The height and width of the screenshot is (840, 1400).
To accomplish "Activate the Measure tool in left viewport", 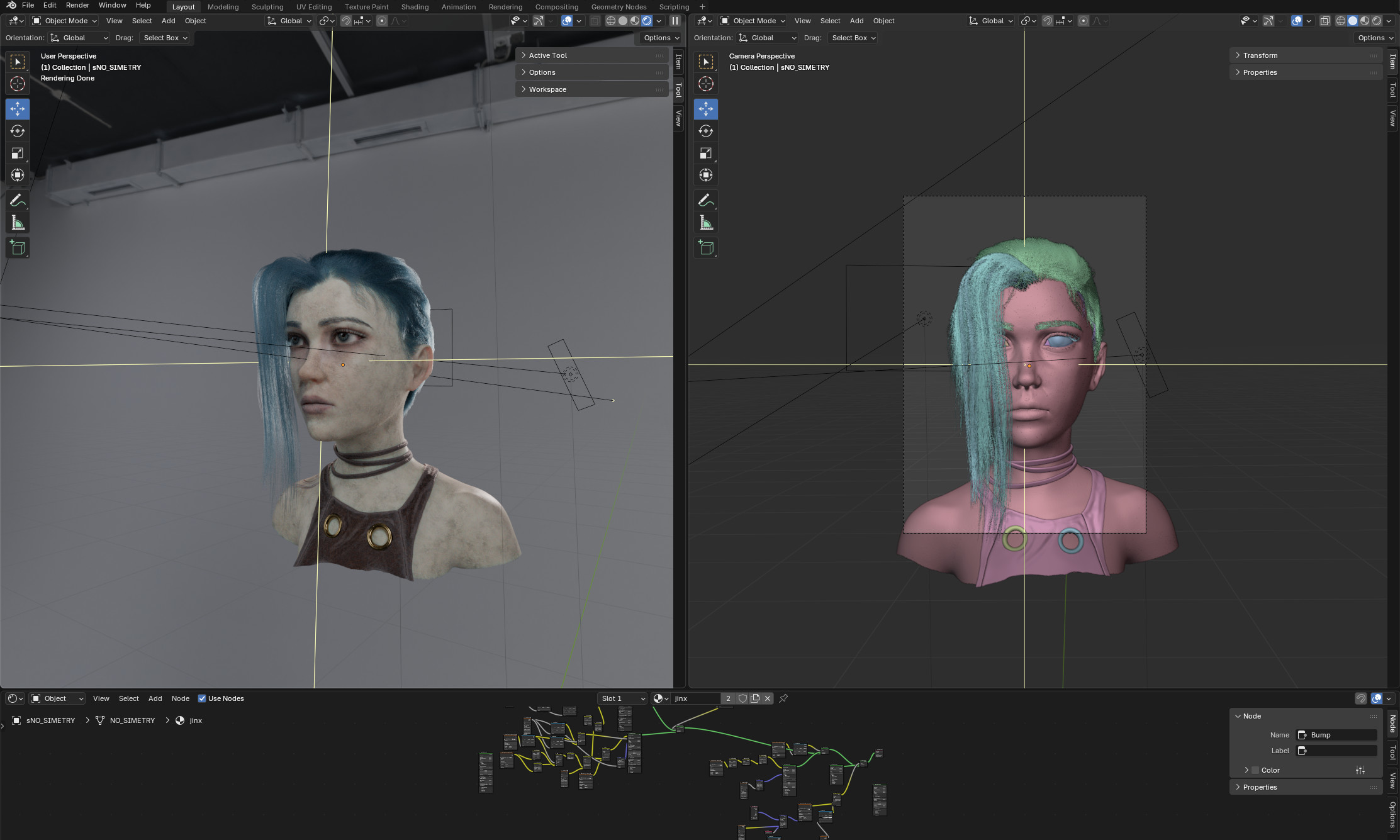I will tap(18, 223).
